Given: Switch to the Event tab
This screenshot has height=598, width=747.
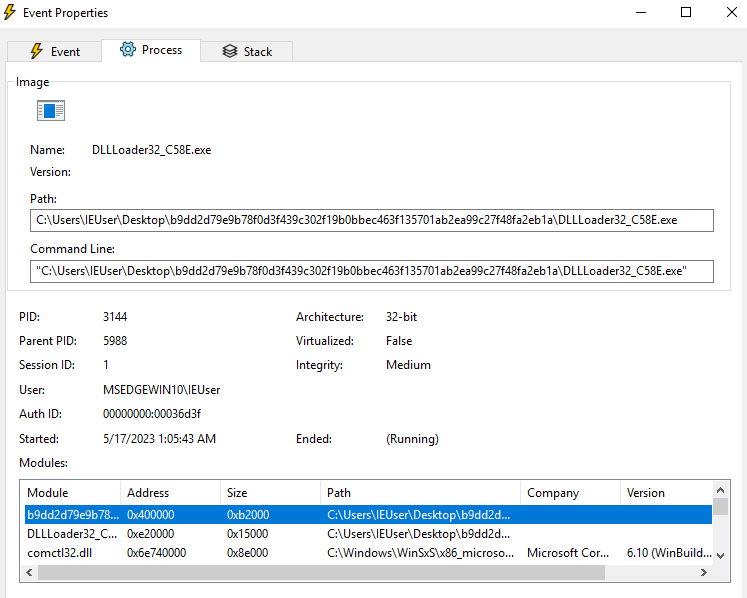Looking at the screenshot, I should (x=54, y=51).
